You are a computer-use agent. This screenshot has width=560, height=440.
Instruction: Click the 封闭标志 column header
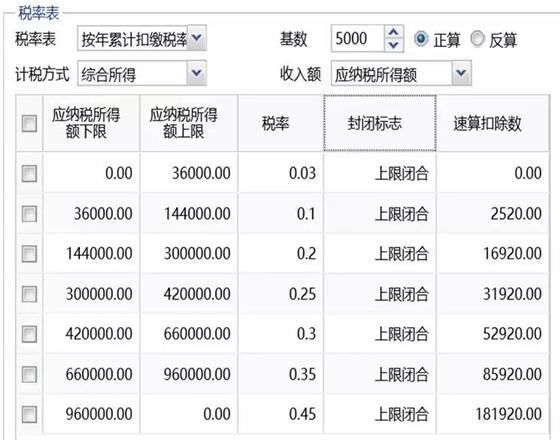pos(380,123)
